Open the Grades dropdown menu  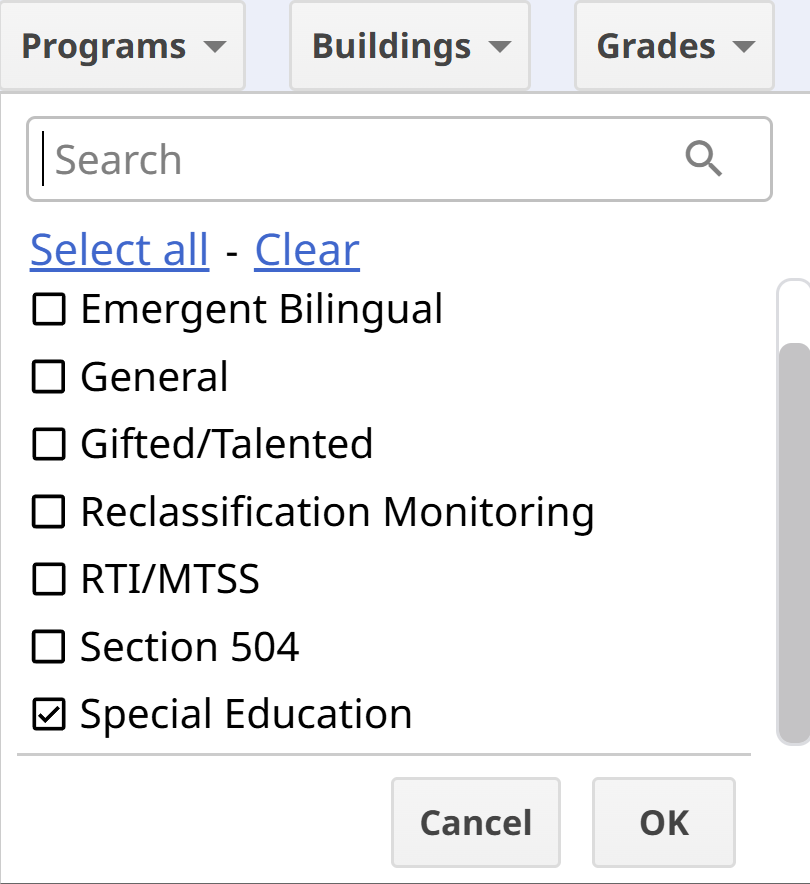[673, 47]
